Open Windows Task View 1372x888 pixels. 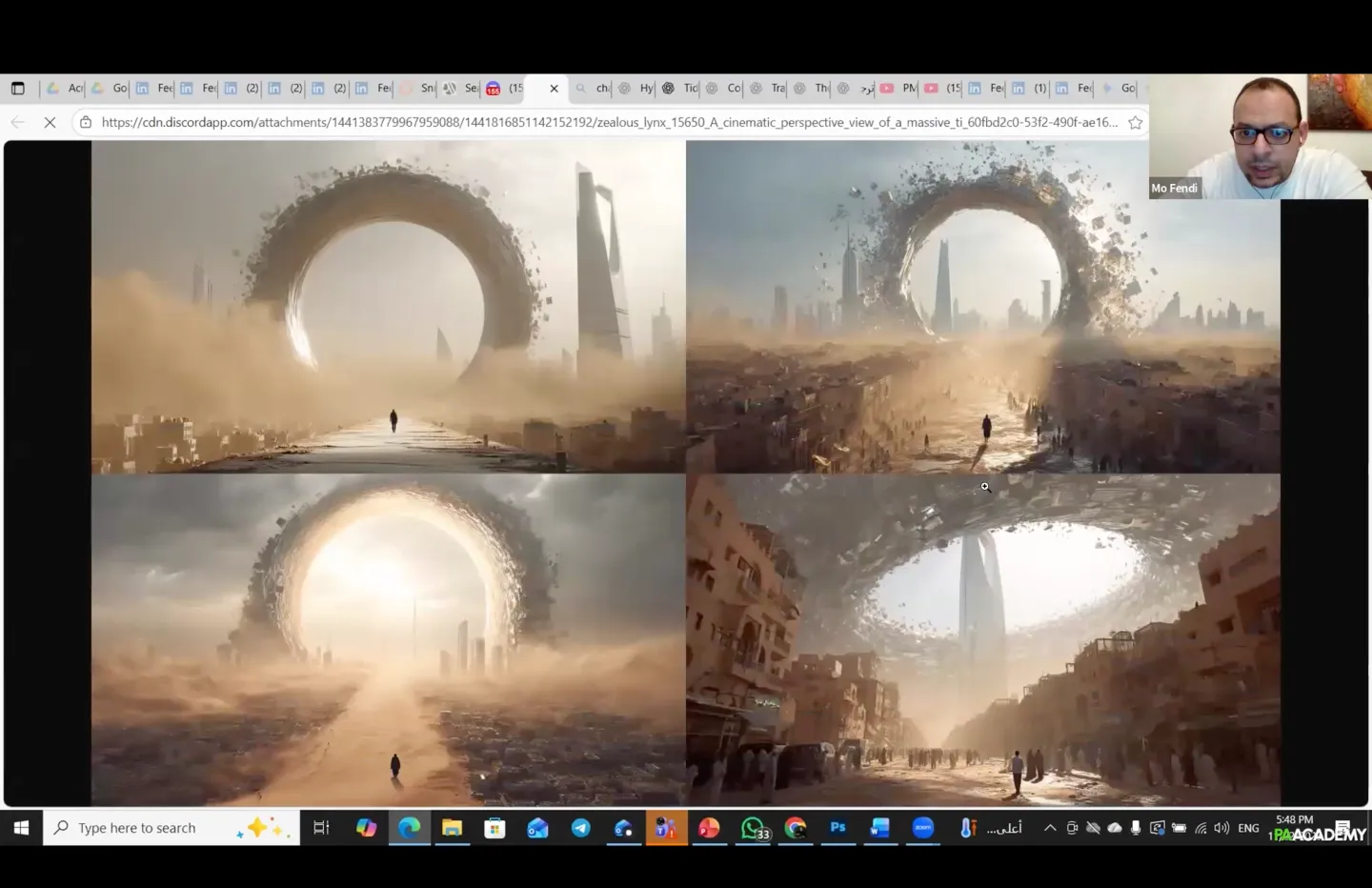321,828
